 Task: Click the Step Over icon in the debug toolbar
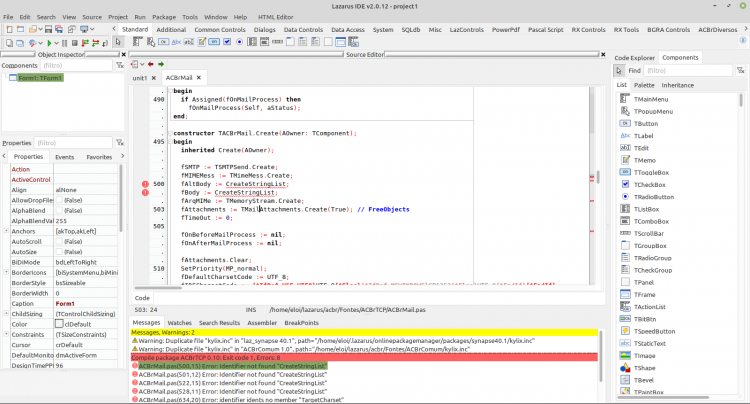point(96,43)
